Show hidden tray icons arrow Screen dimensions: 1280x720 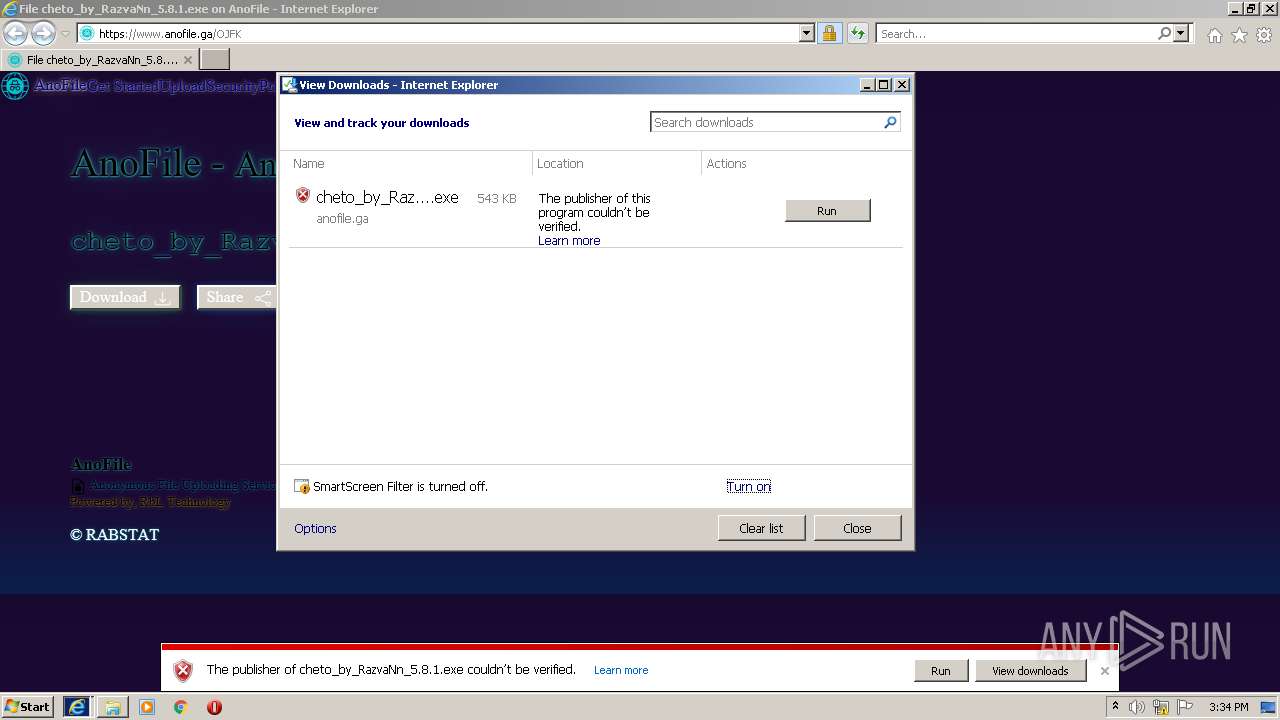1115,707
